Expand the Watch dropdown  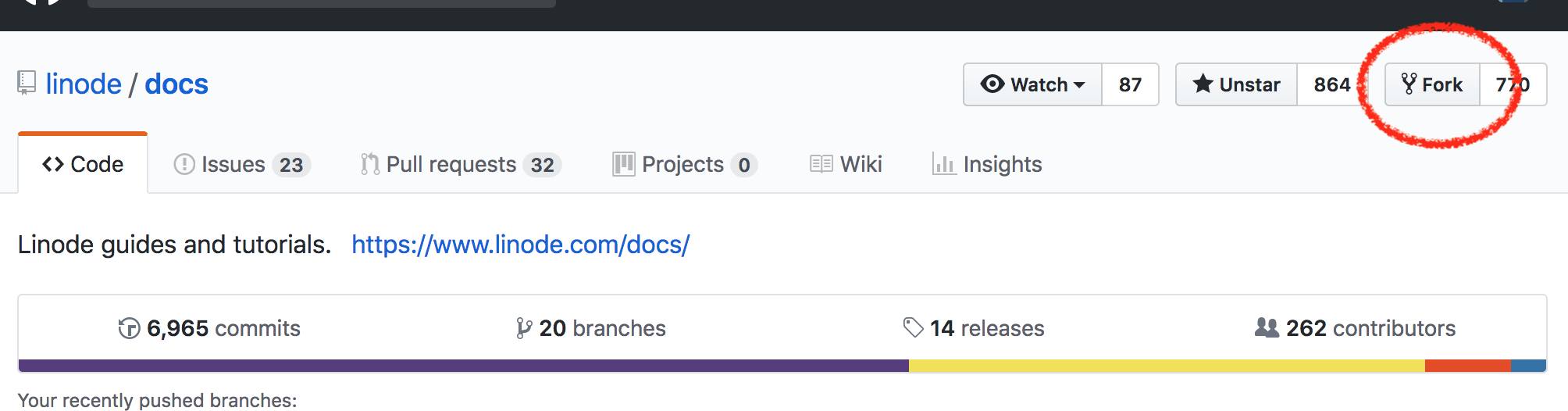(x=1033, y=84)
